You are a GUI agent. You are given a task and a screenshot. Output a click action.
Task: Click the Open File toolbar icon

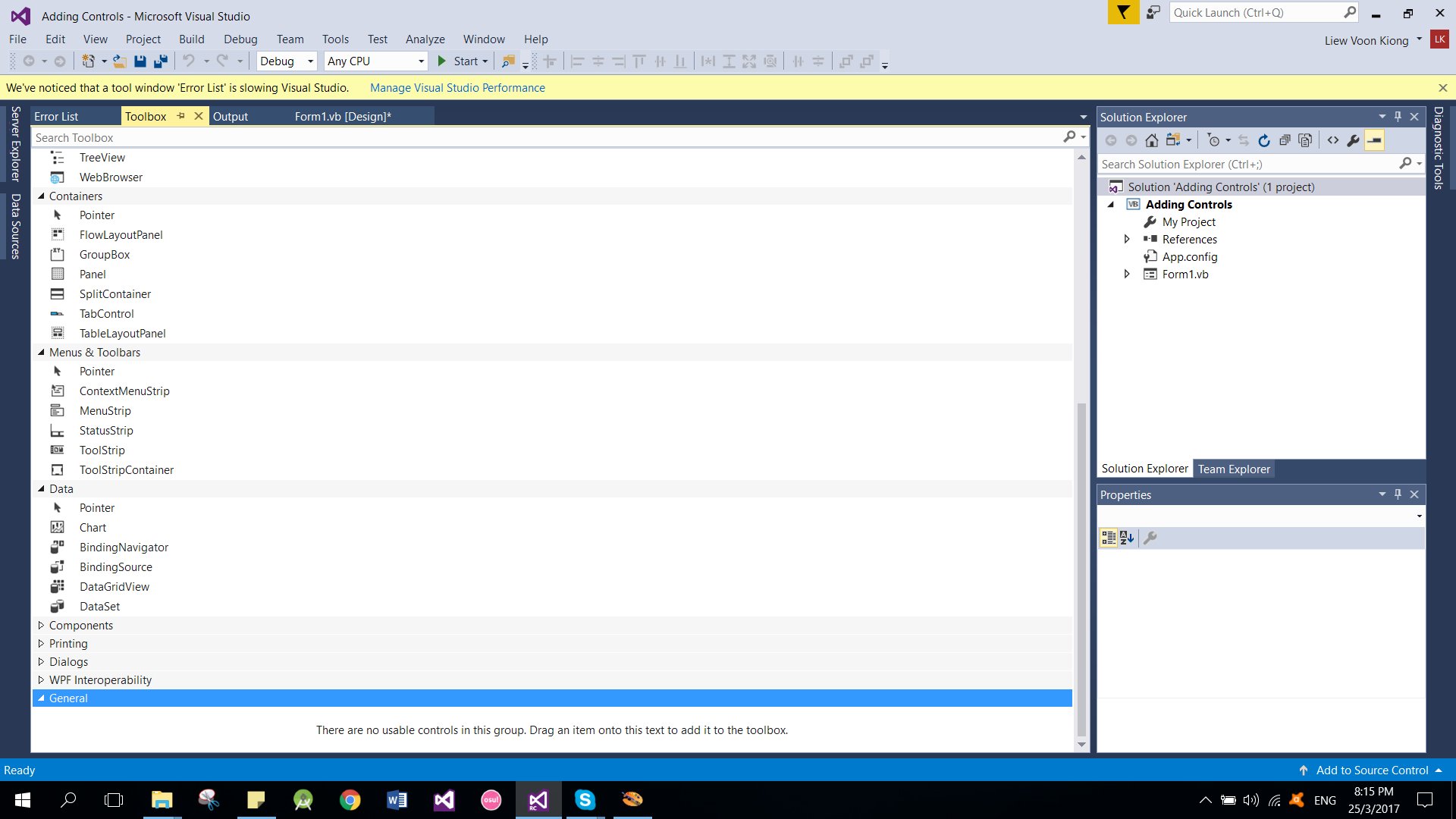click(120, 61)
